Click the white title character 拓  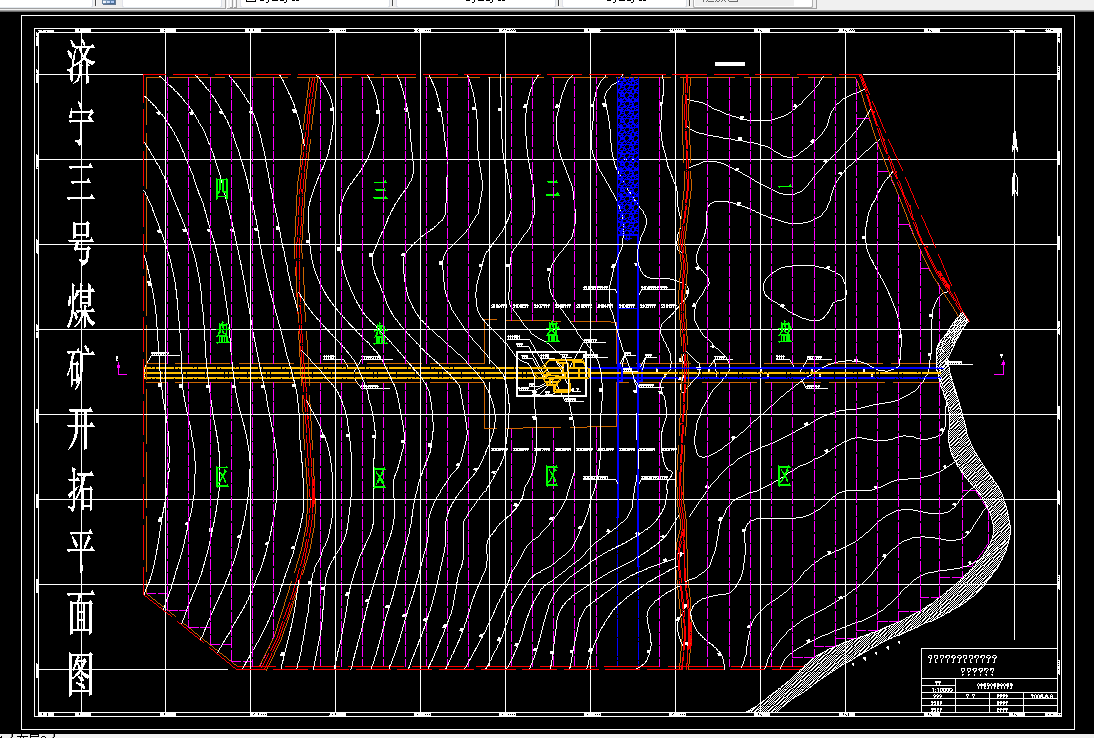click(81, 488)
